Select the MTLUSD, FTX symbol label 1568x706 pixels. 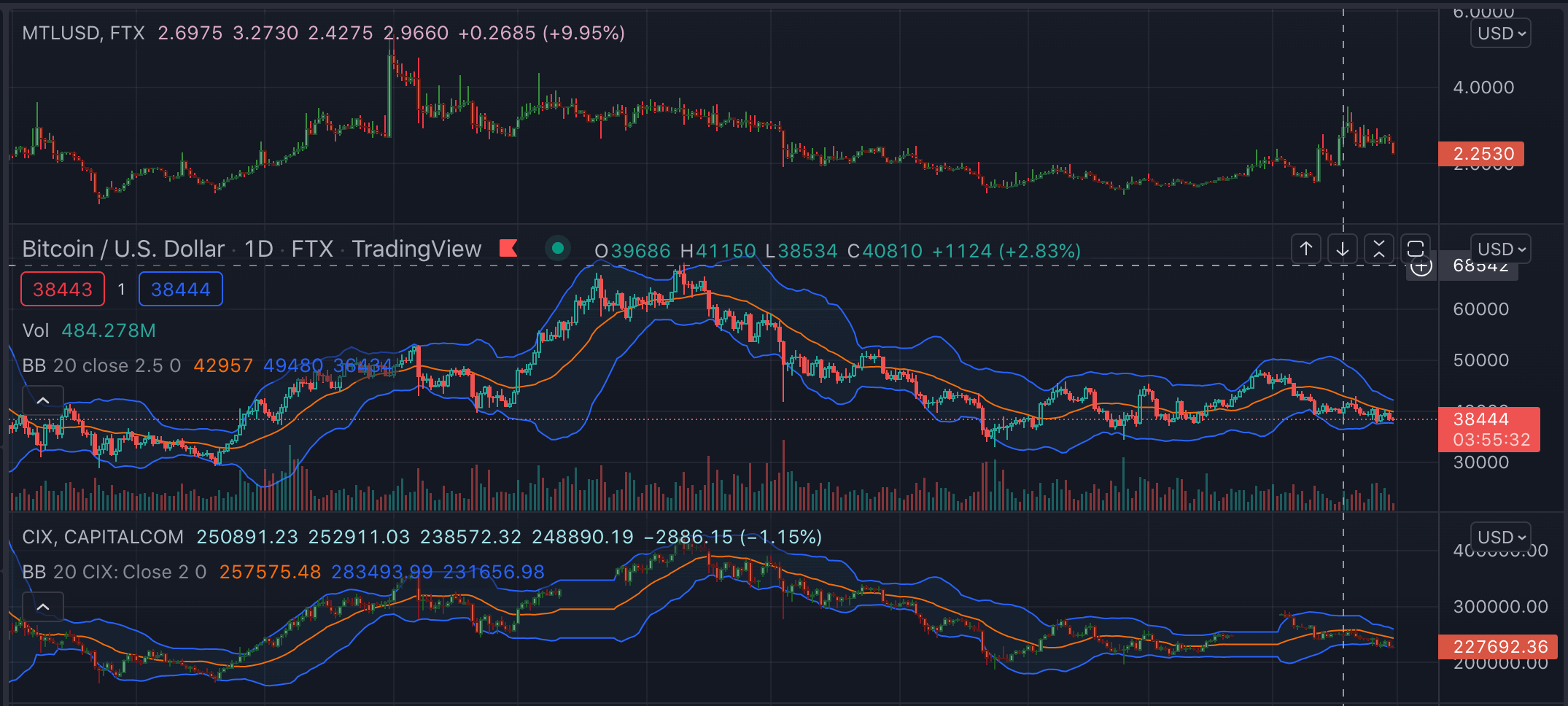[x=83, y=34]
